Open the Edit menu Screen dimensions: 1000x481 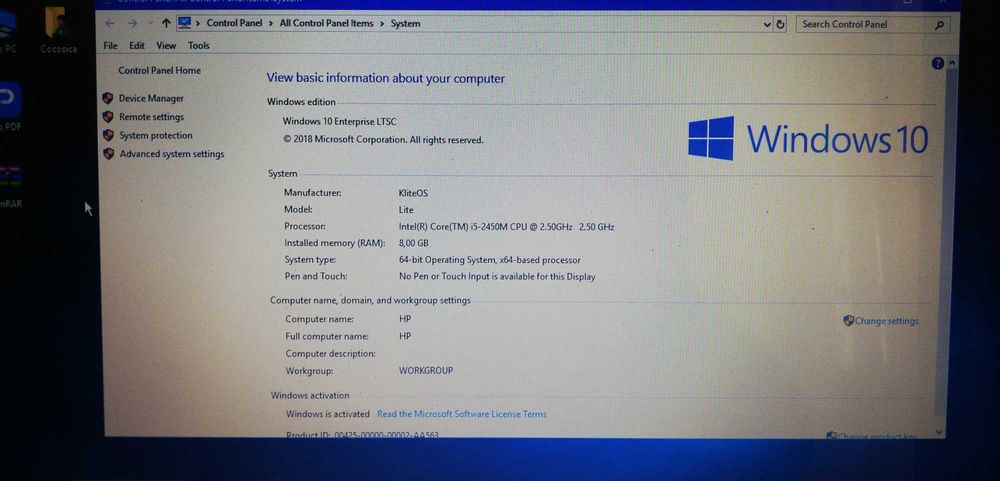pos(136,45)
